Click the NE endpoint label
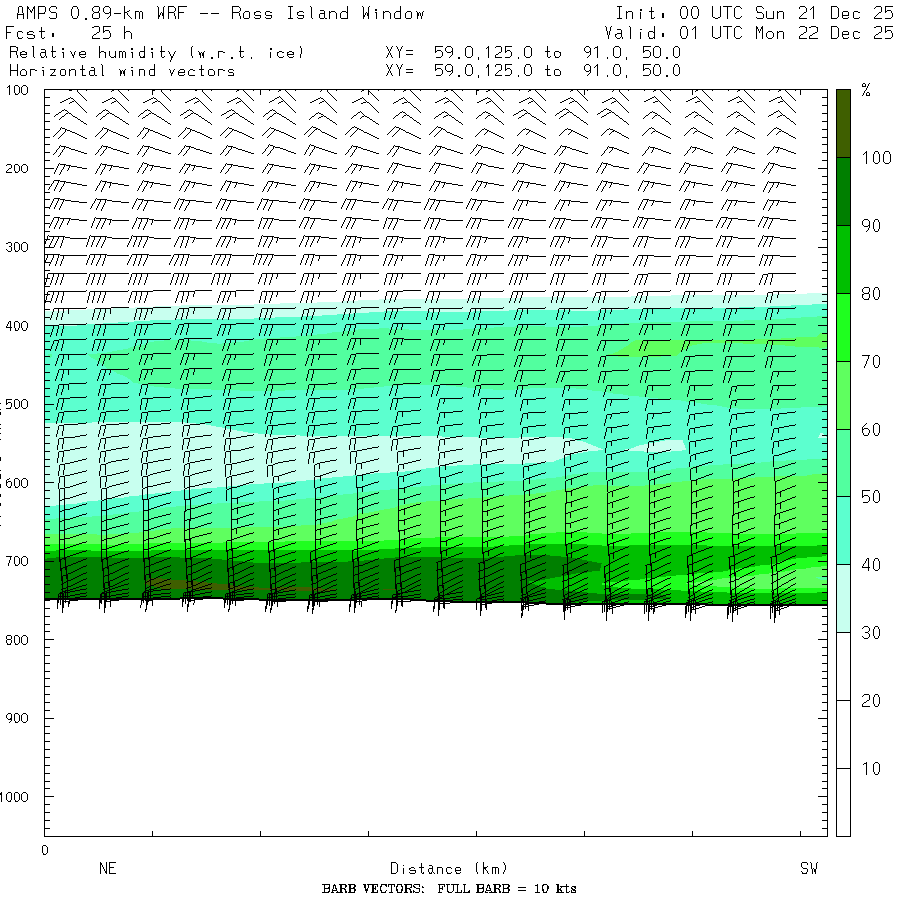 [x=108, y=868]
